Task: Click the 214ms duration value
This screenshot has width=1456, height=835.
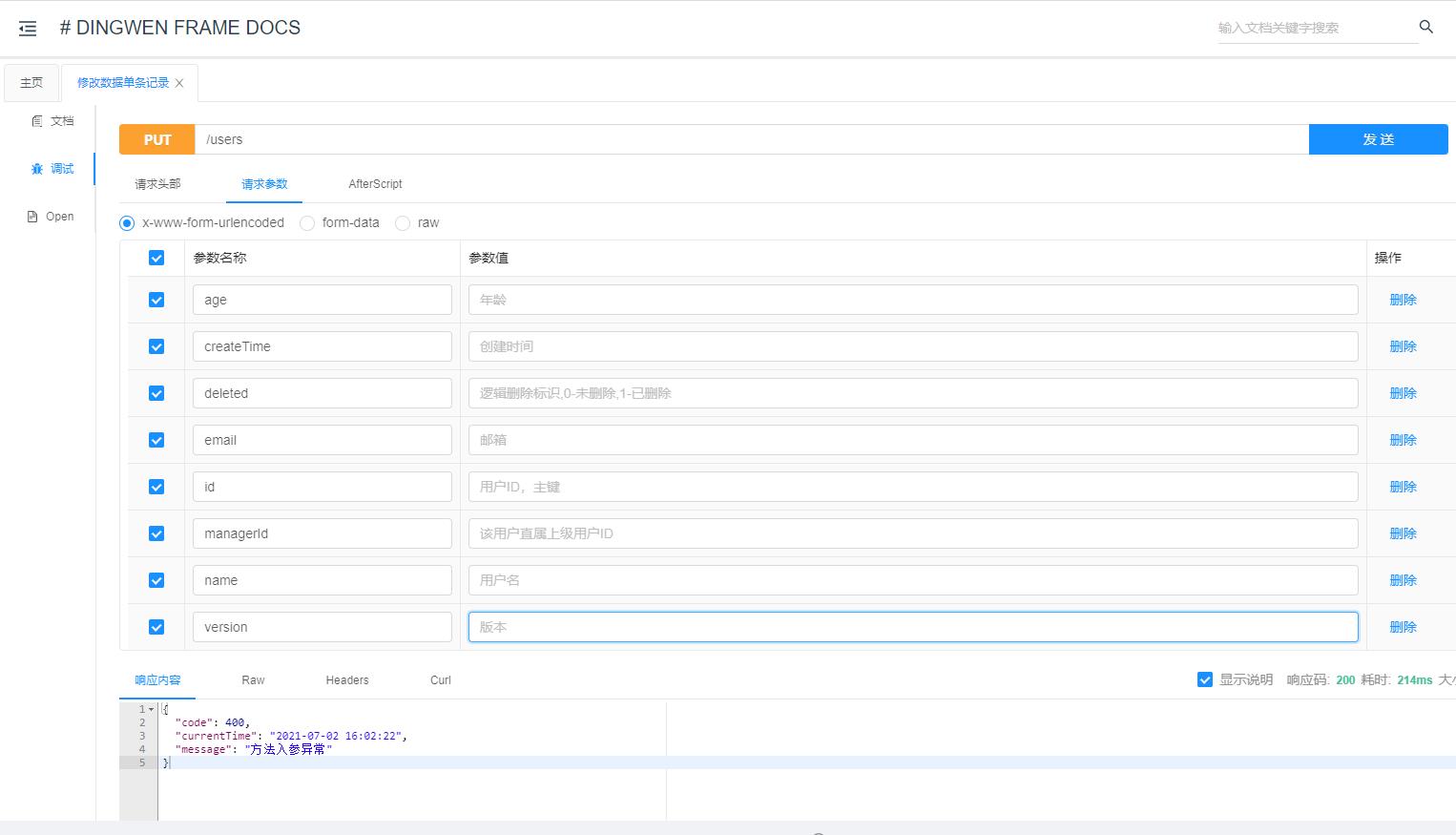Action: (x=1415, y=680)
